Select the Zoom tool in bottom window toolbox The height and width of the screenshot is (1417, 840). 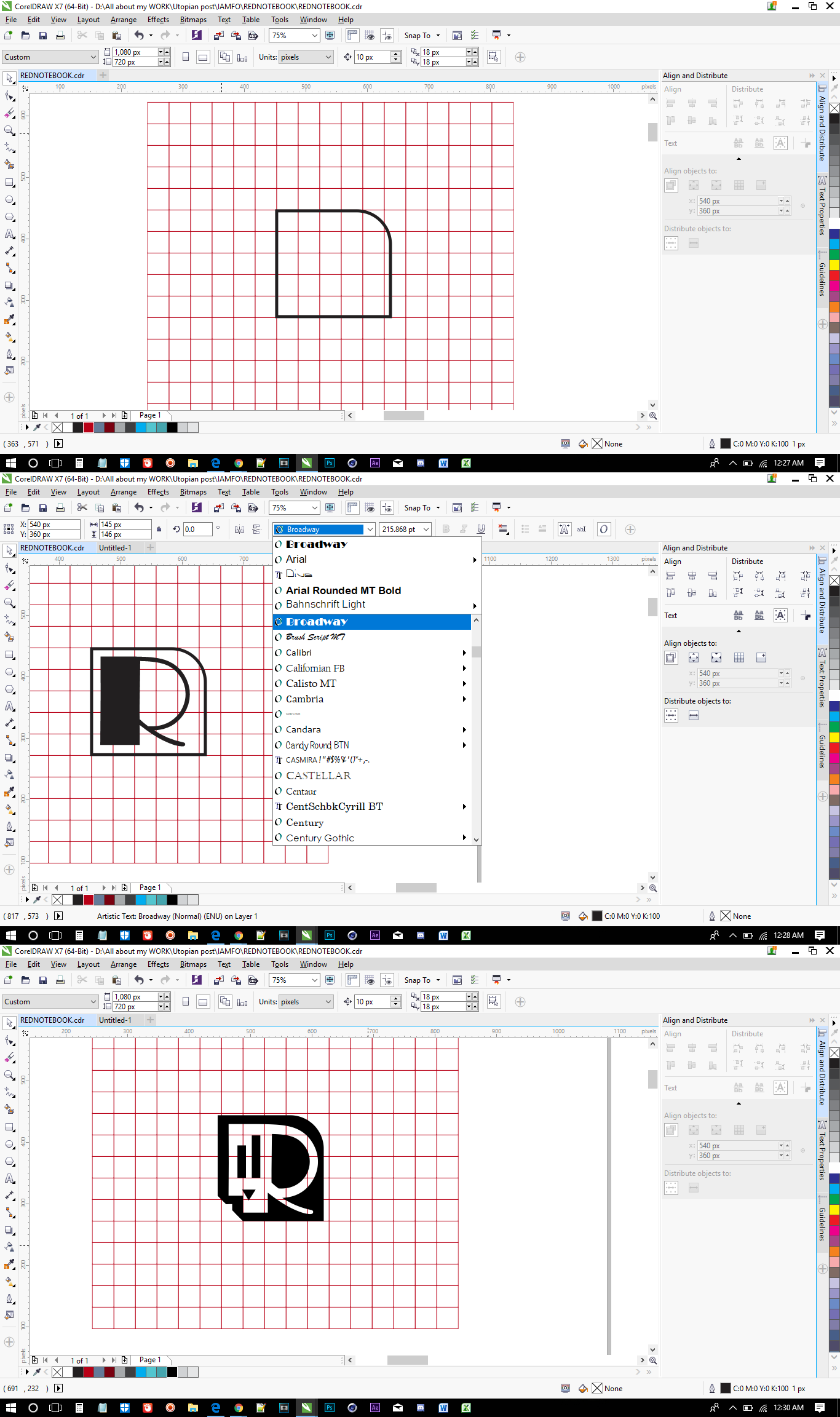[10, 1075]
